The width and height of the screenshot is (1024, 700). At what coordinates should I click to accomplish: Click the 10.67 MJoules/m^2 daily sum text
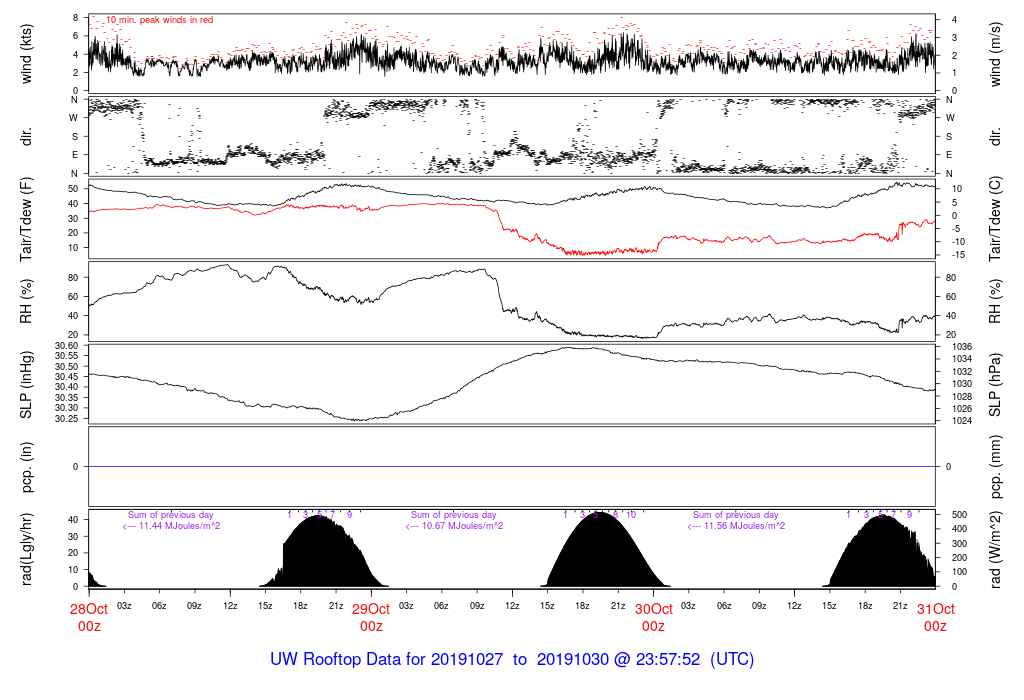pos(456,526)
